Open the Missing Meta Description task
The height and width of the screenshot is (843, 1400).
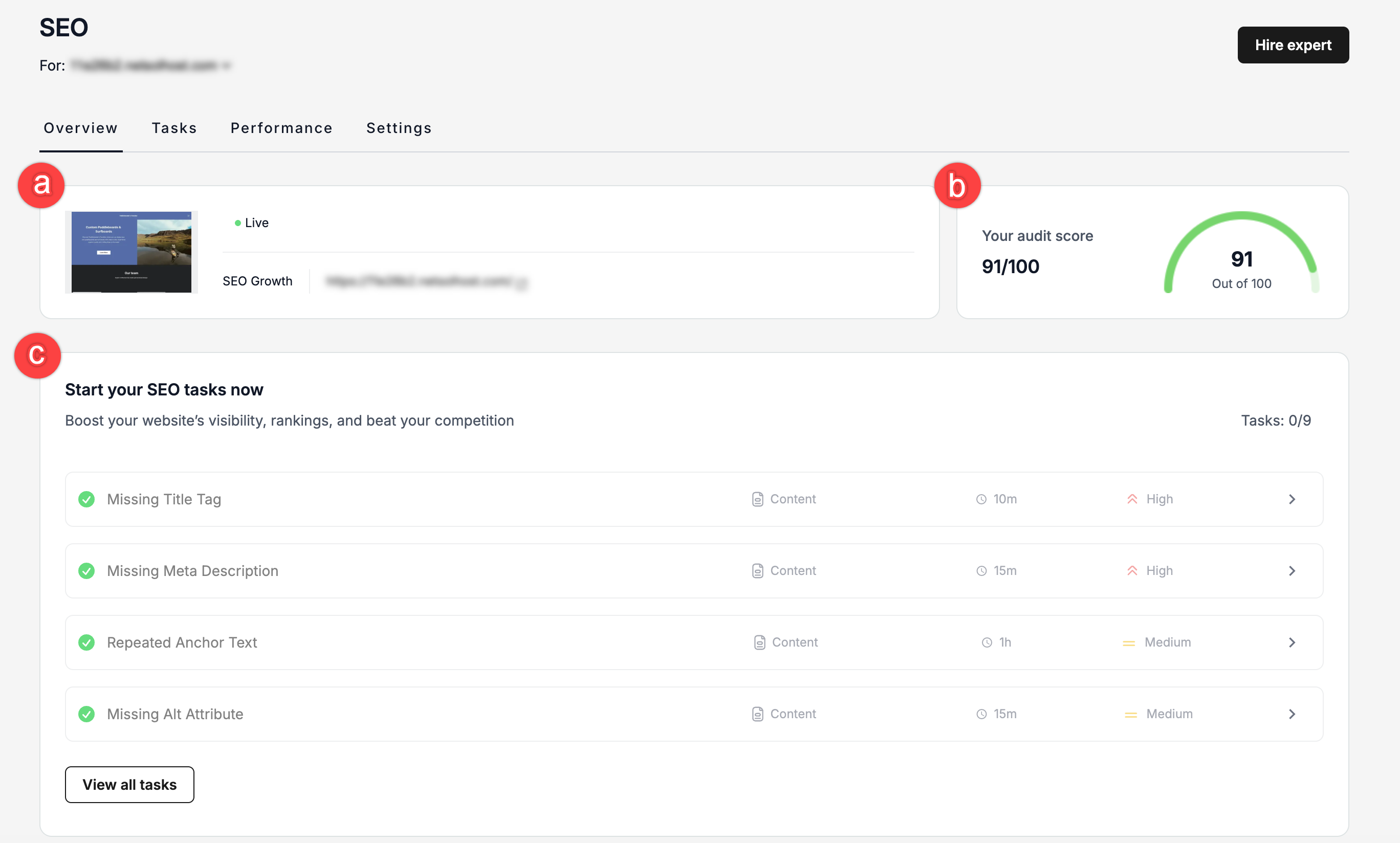pos(694,571)
